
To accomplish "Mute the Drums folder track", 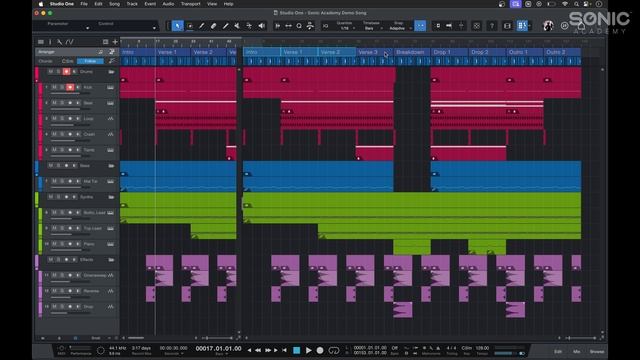I will click(51, 72).
